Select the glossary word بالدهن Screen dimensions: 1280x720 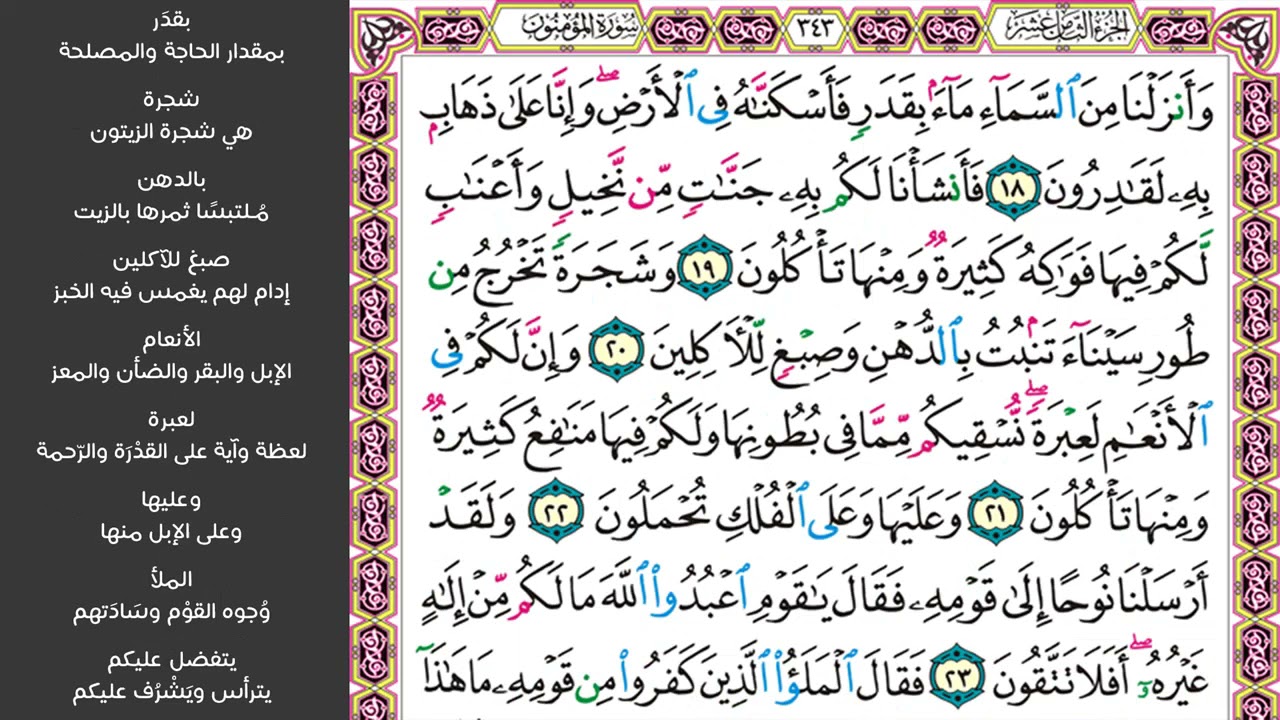coord(173,180)
